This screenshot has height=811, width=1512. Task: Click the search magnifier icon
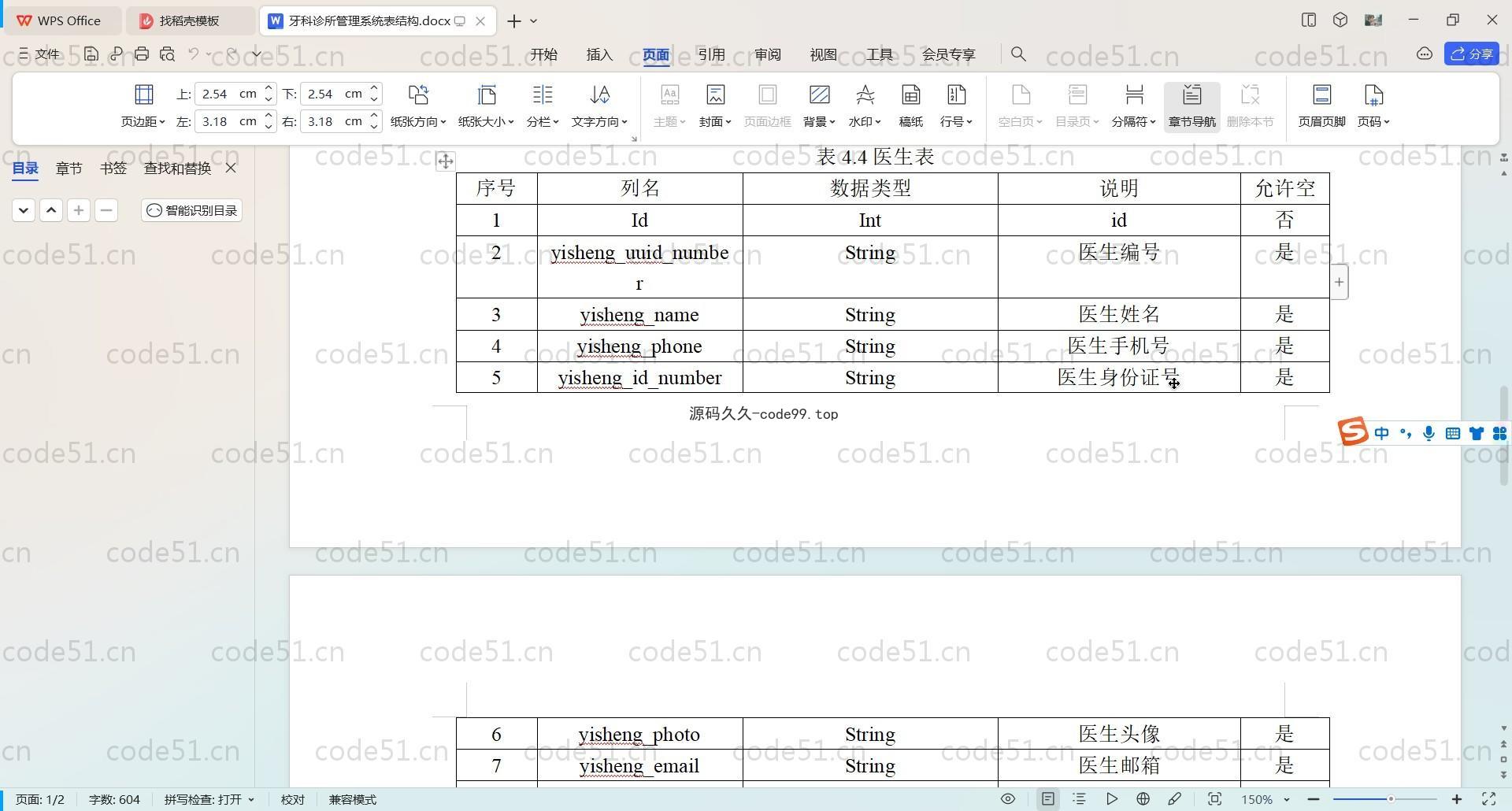tap(1018, 54)
